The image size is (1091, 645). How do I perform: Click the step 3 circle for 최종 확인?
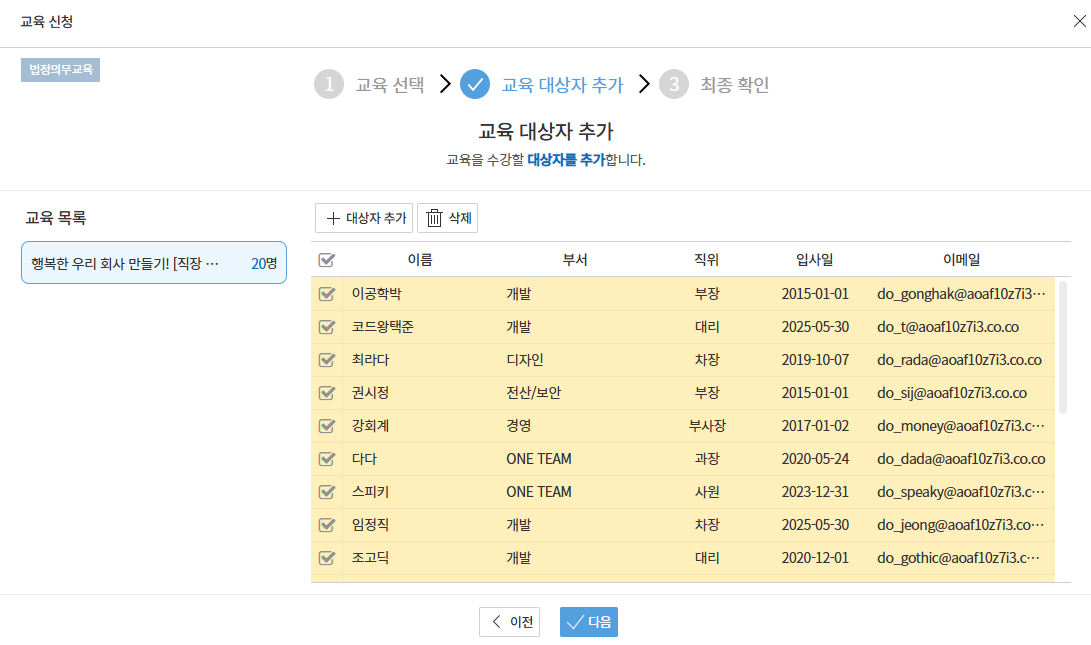[x=674, y=85]
